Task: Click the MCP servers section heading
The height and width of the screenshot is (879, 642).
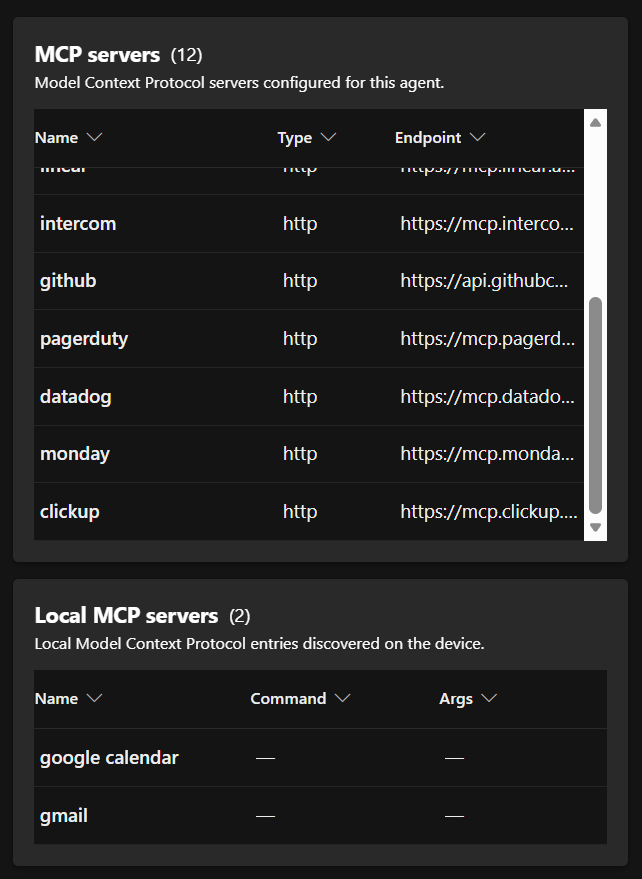Action: click(x=97, y=55)
